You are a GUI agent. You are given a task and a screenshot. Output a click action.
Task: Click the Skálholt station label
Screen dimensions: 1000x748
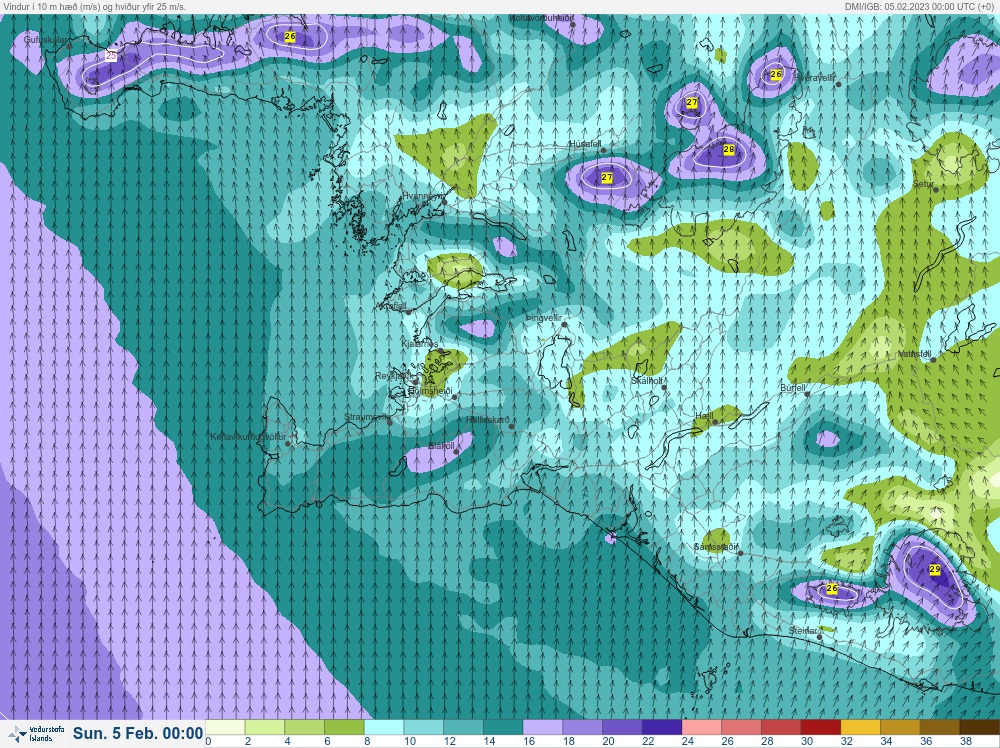[x=646, y=381]
